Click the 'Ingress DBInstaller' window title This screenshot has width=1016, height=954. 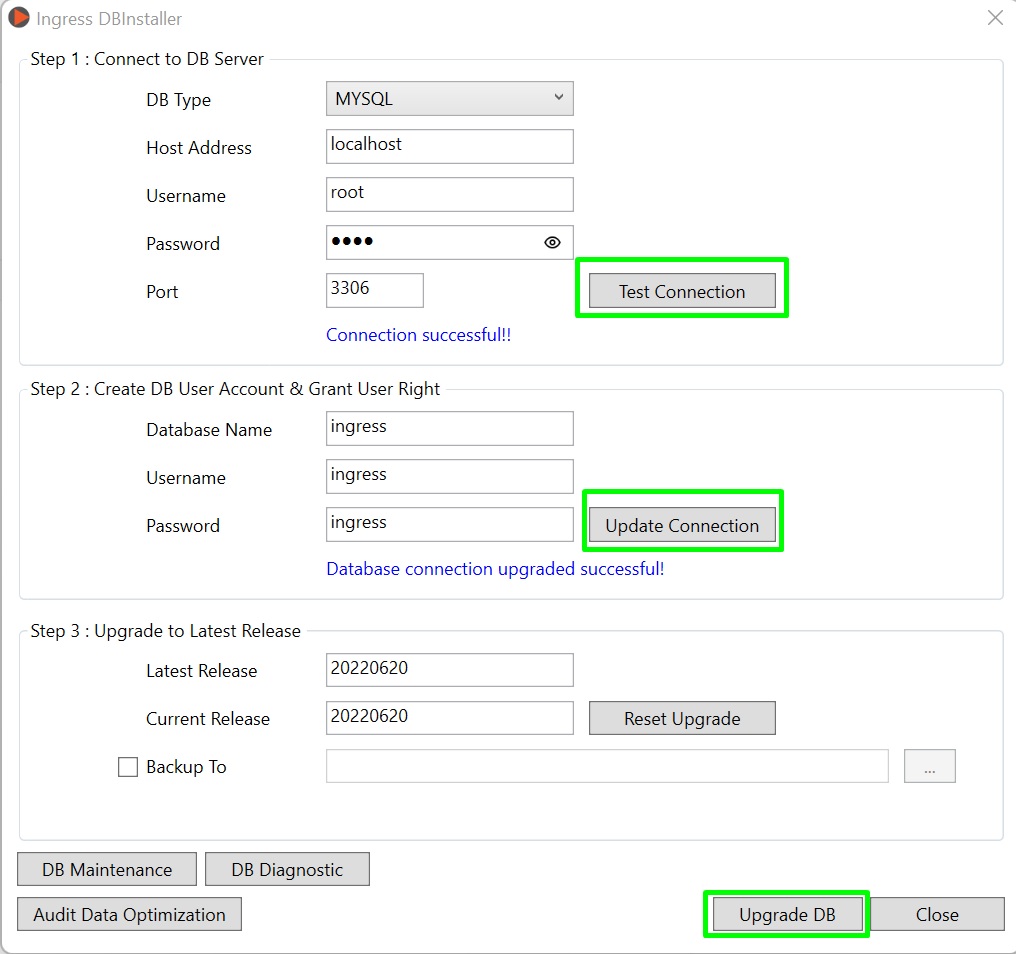point(109,19)
